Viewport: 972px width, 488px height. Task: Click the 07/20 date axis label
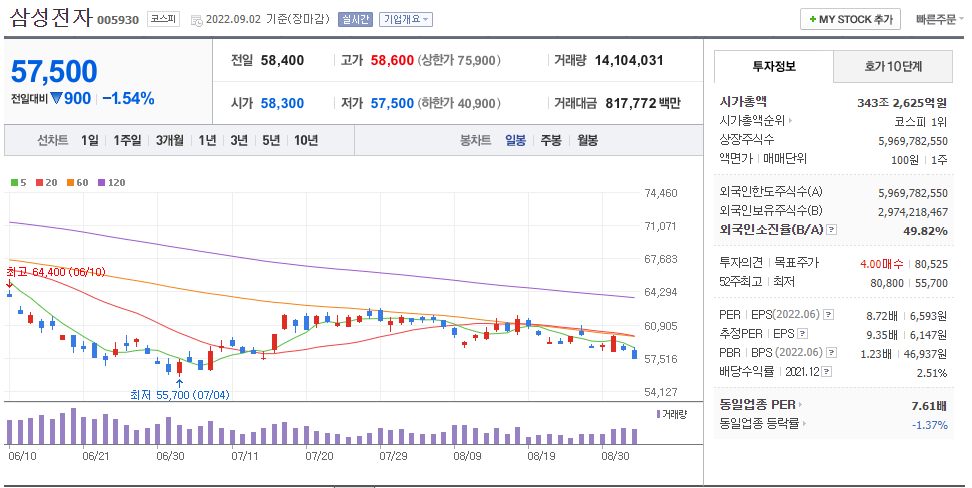point(319,456)
